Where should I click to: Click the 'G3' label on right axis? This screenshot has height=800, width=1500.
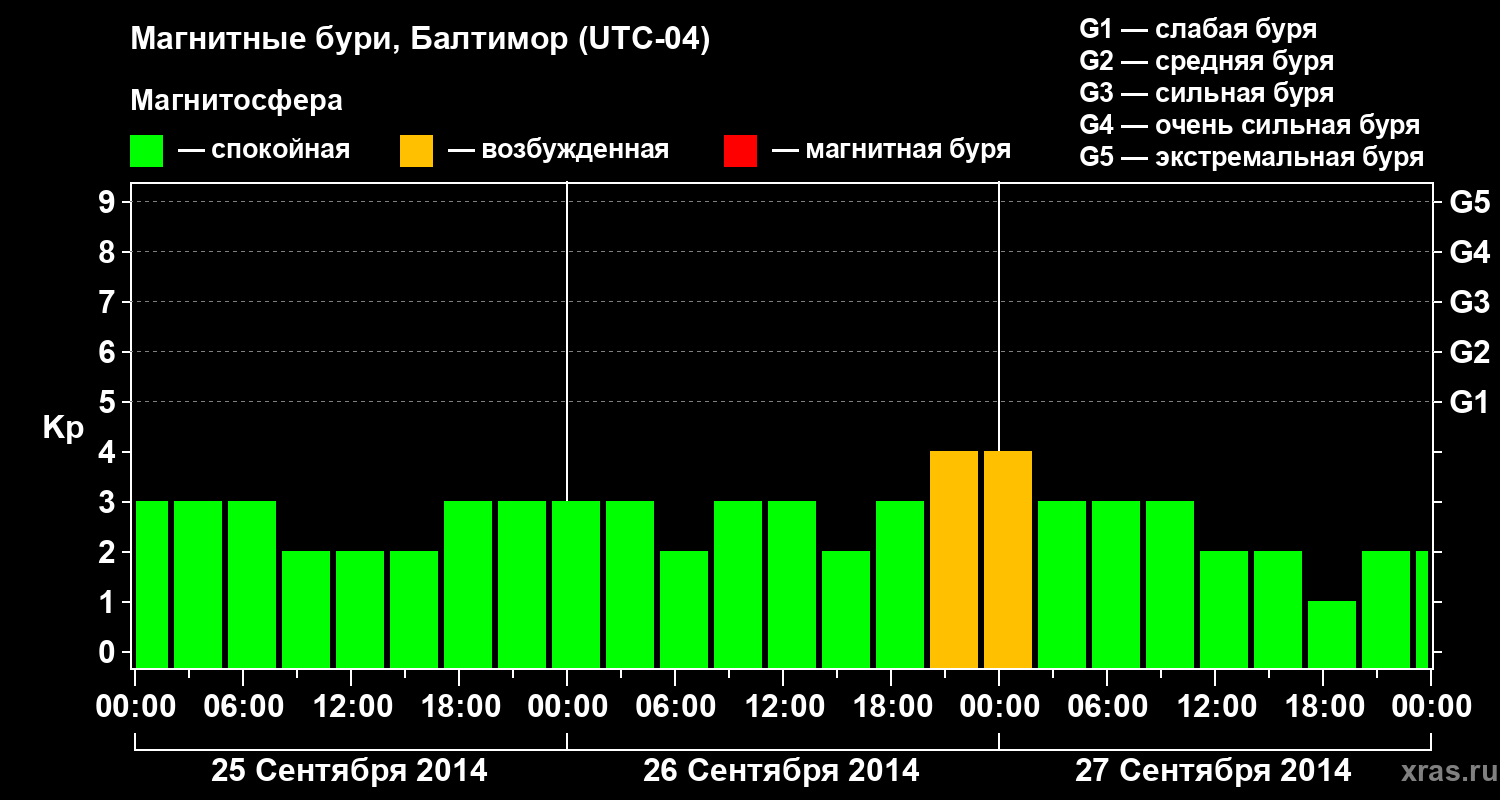point(1469,303)
